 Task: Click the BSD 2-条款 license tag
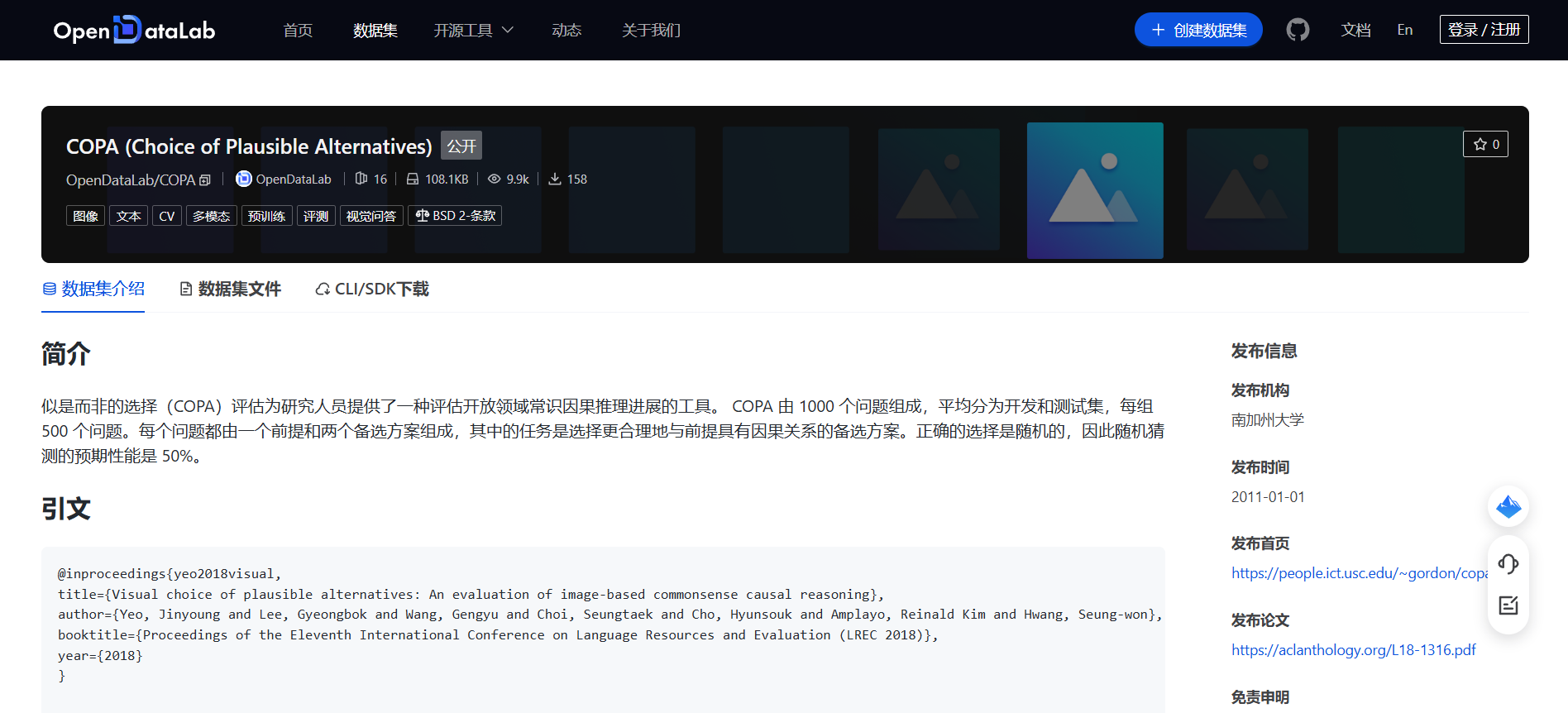tap(455, 216)
